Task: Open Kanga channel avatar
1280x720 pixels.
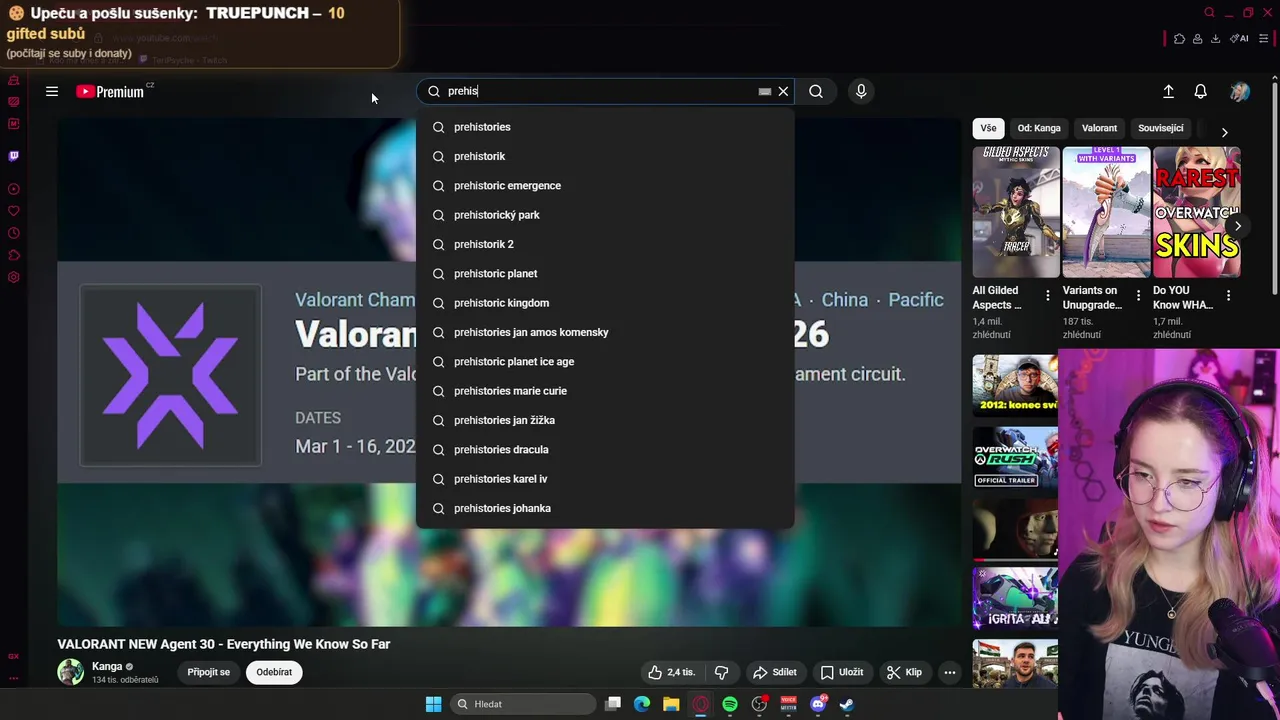Action: [x=70, y=672]
